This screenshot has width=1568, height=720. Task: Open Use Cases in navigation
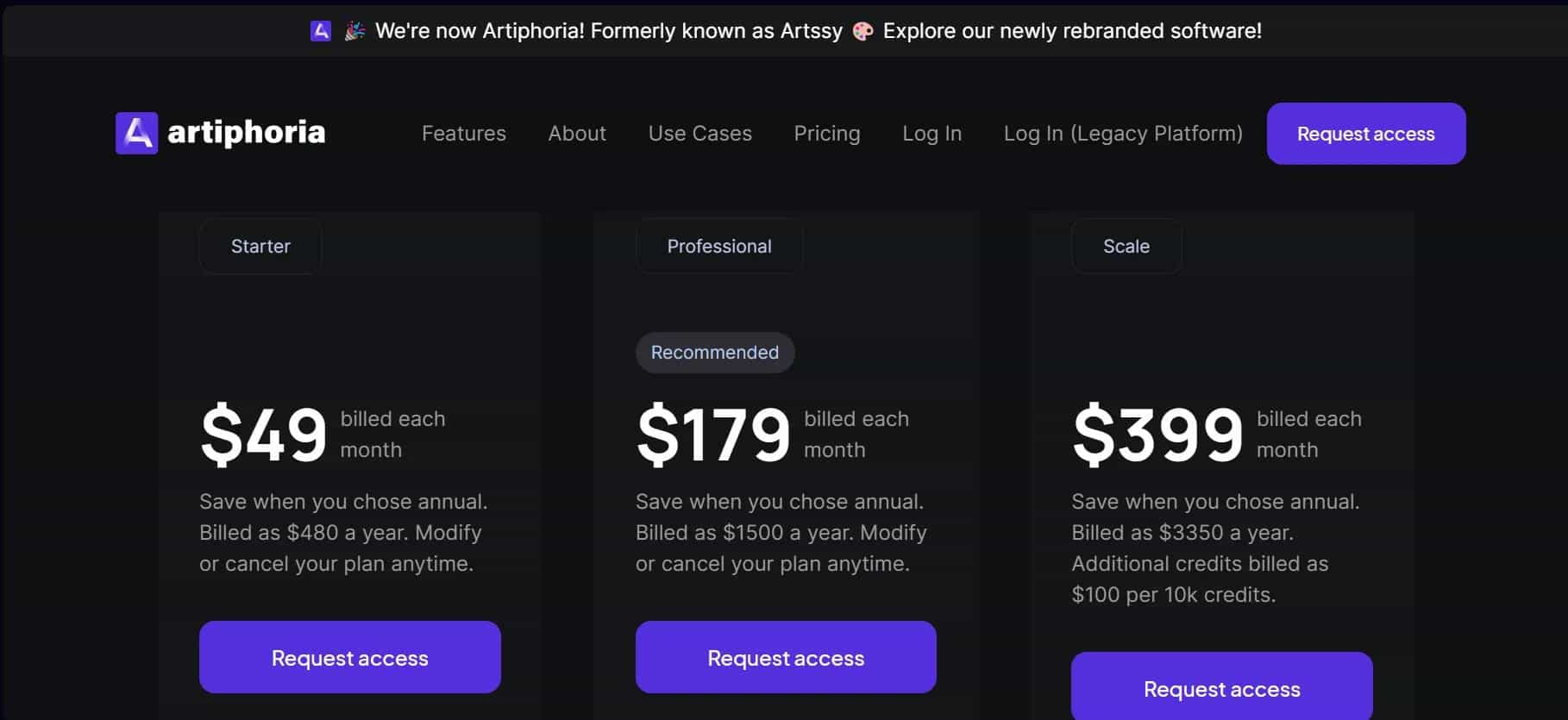click(699, 134)
